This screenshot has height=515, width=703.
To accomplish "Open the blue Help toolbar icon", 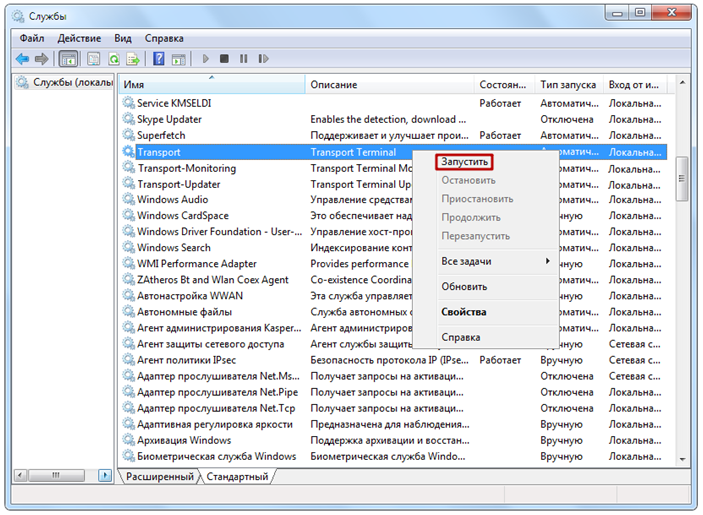I will click(158, 59).
